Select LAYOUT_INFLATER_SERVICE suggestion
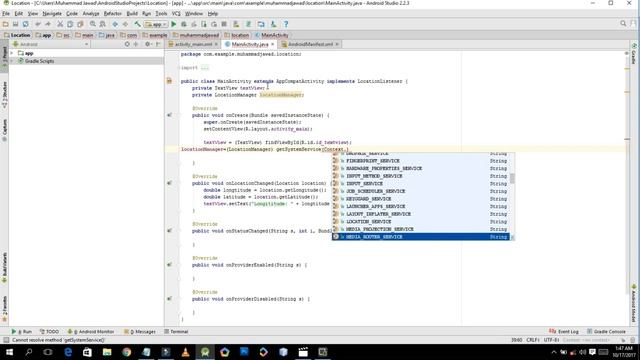Image resolution: width=640 pixels, height=360 pixels. (420, 214)
